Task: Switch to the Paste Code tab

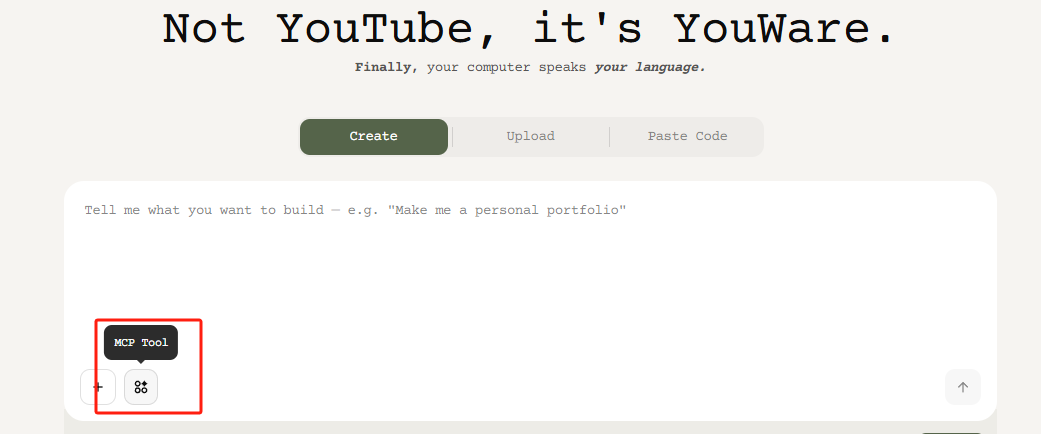Action: [x=687, y=137]
